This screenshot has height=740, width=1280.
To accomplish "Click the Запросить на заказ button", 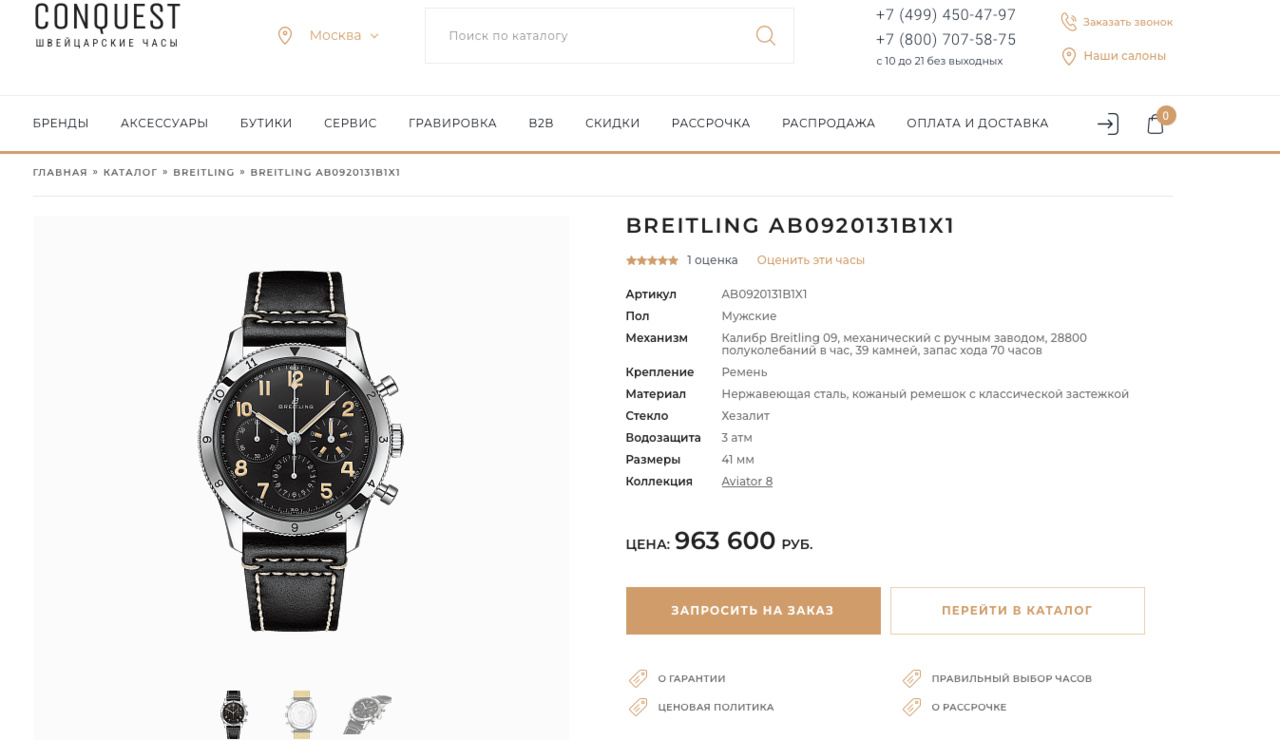I will [x=753, y=611].
